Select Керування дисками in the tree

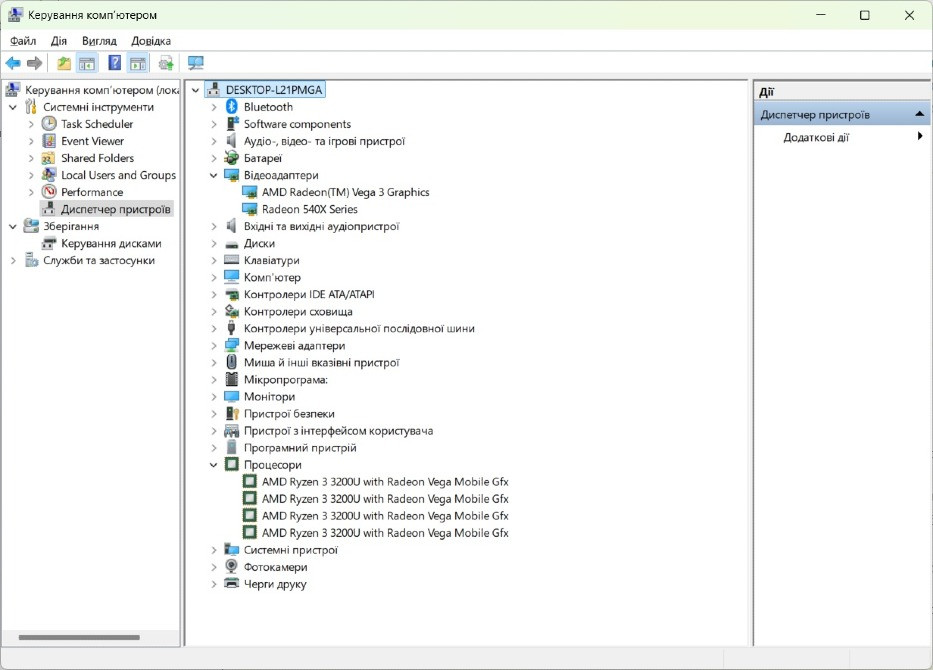pos(110,243)
